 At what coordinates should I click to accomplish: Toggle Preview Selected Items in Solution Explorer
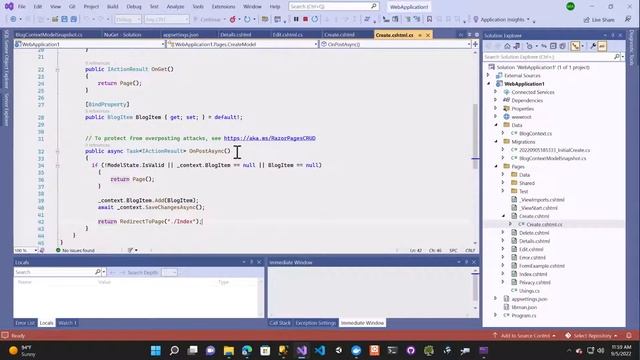[x=602, y=46]
